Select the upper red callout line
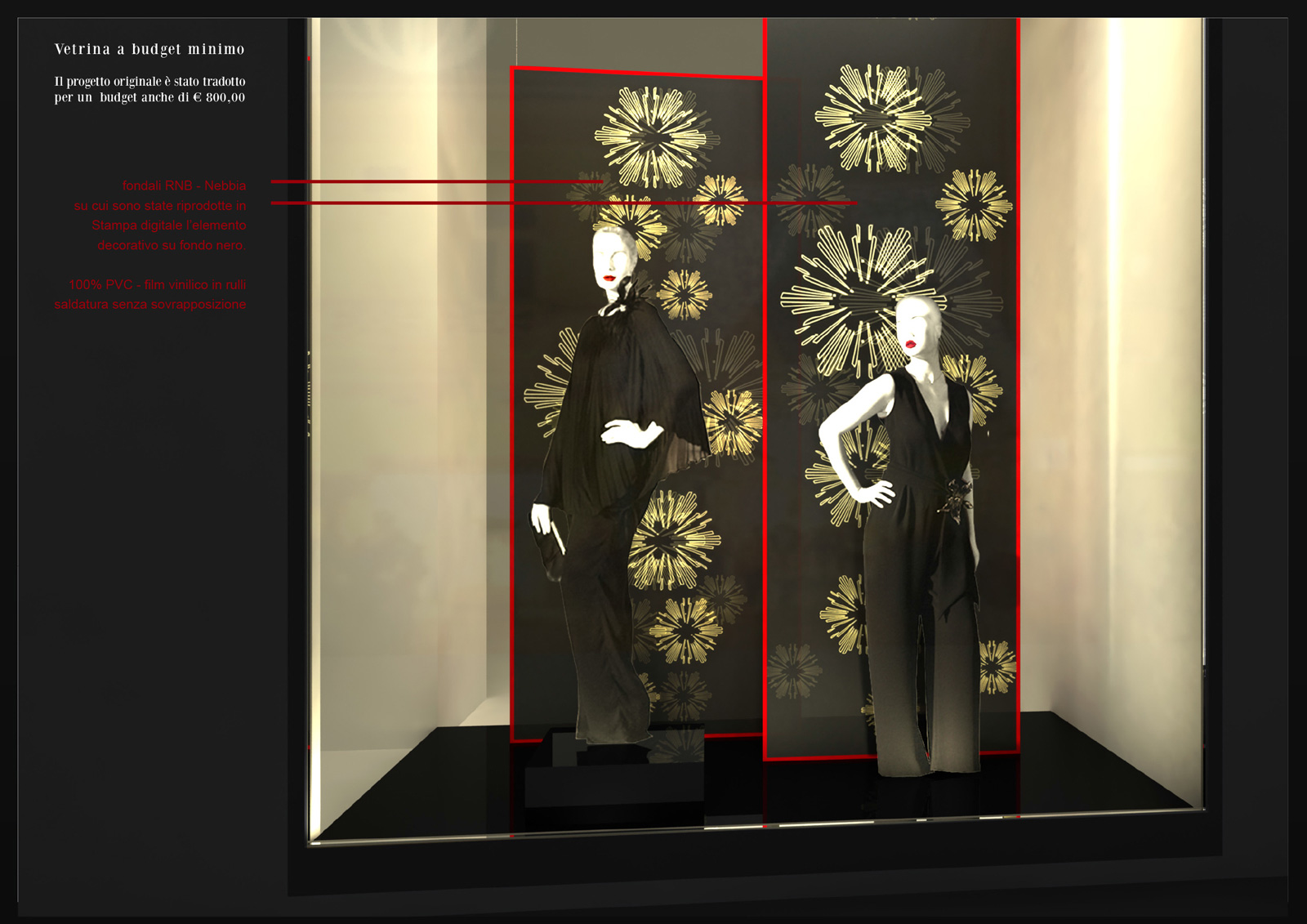Screen dimensions: 1307x924 point(433,181)
